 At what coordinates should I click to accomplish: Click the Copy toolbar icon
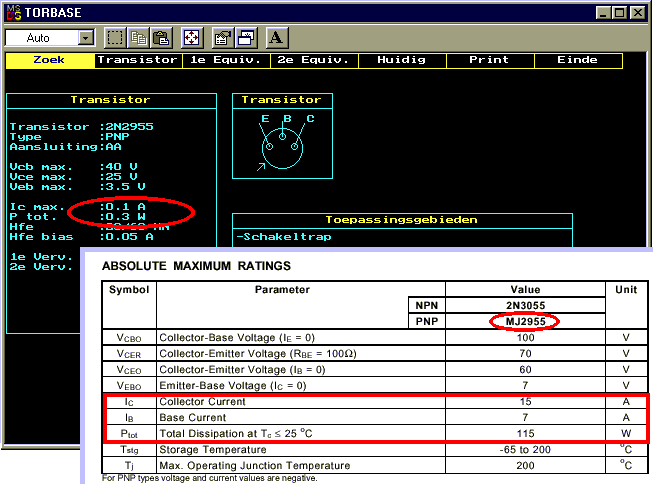(138, 38)
